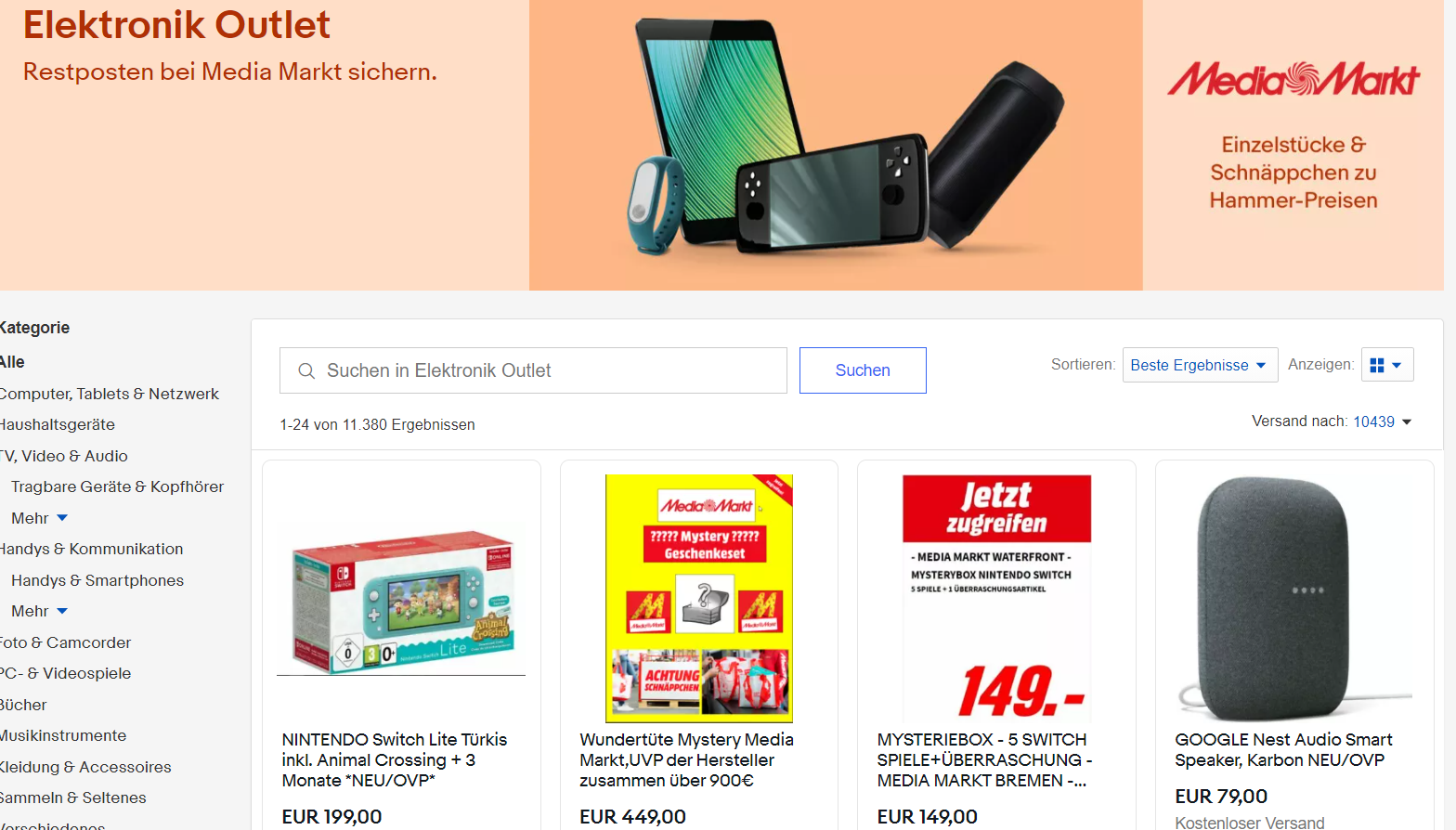
Task: Click the Suchen button
Action: 863,370
